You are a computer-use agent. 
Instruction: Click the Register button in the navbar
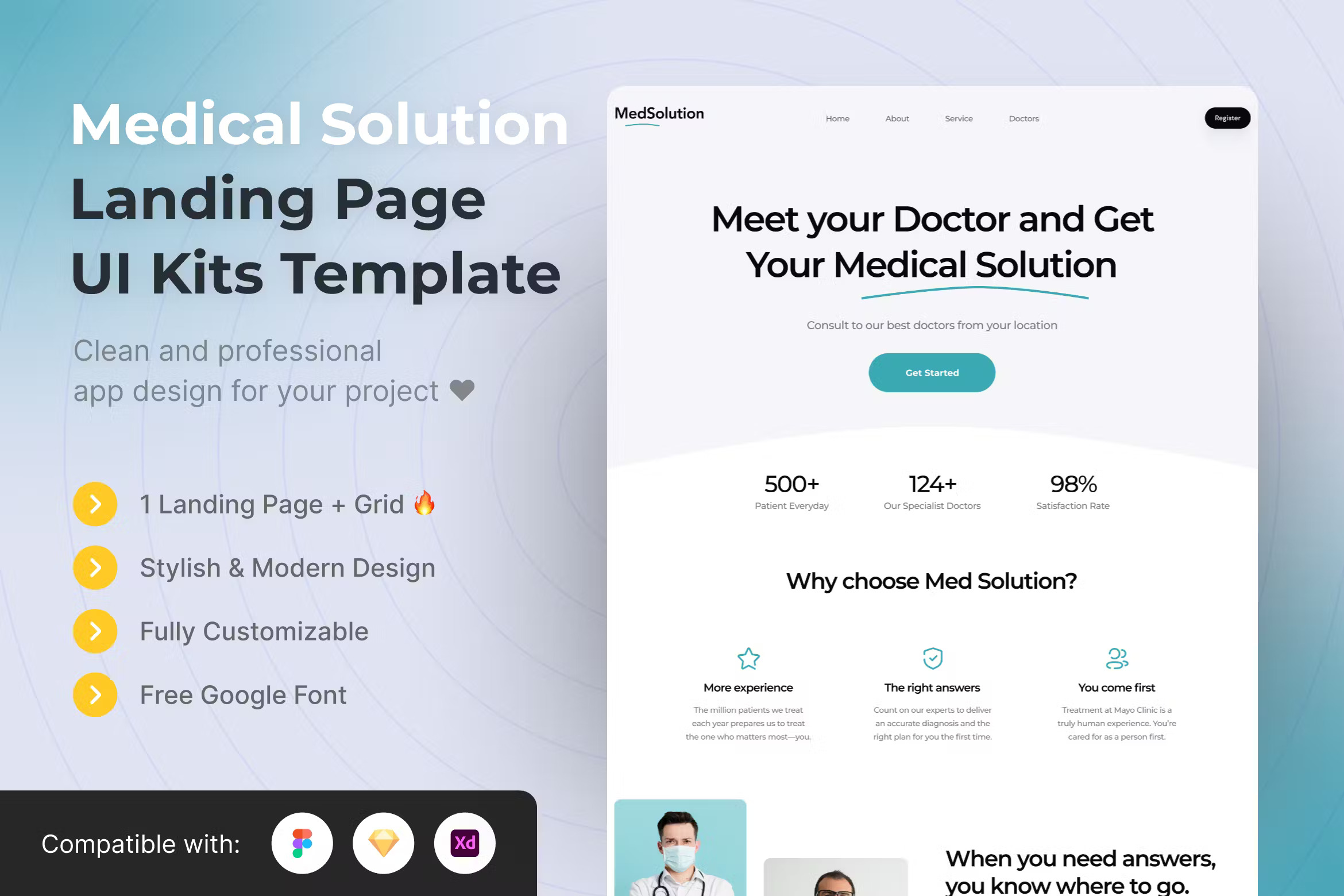pos(1228,118)
